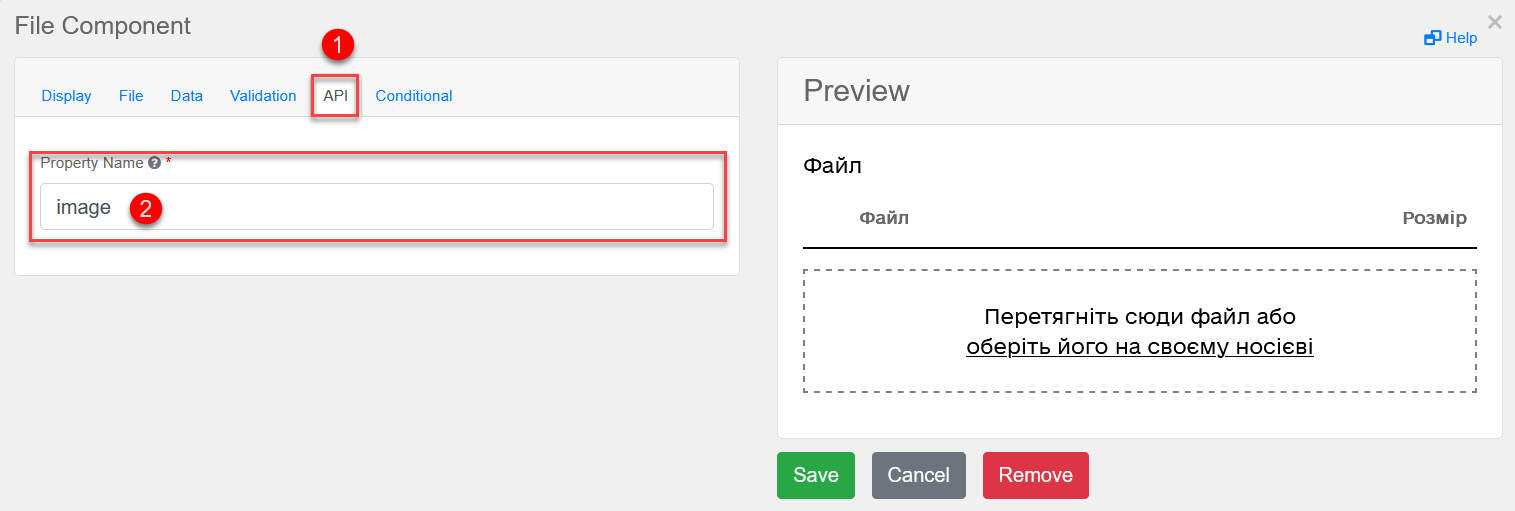Image resolution: width=1515 pixels, height=511 pixels.
Task: Click the Property Name help question-mark icon
Action: [155, 162]
